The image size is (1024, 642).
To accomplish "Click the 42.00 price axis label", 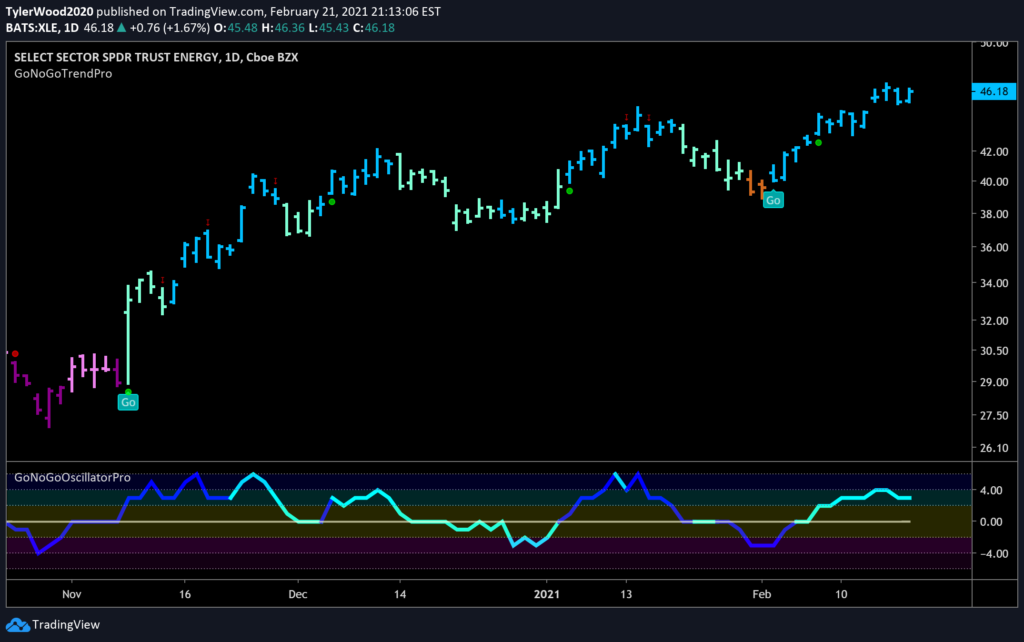I will tap(994, 152).
